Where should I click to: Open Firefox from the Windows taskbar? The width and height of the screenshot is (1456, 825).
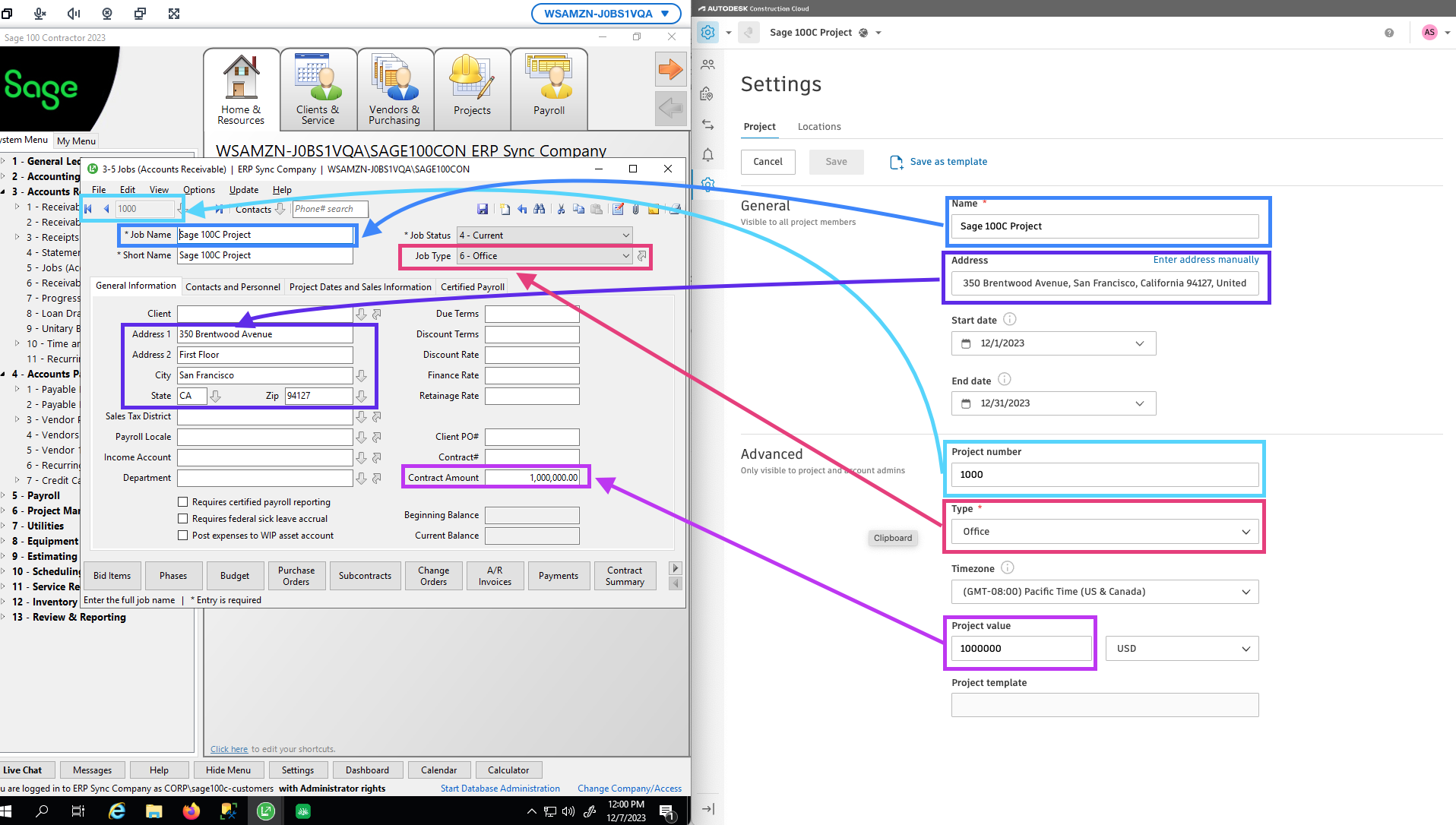coord(191,811)
